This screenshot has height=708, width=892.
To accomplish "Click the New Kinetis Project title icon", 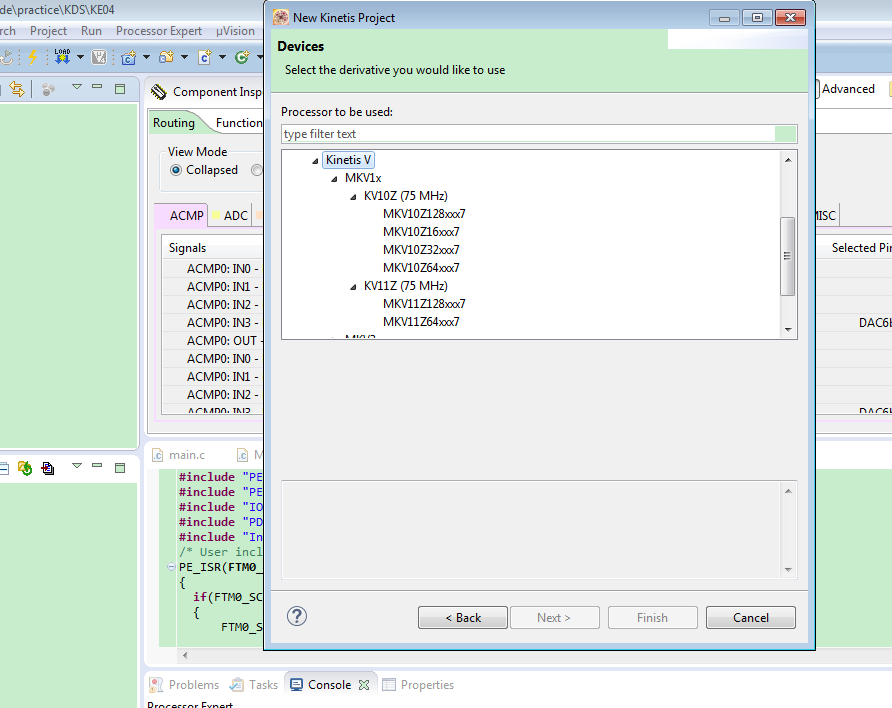I will (x=280, y=17).
